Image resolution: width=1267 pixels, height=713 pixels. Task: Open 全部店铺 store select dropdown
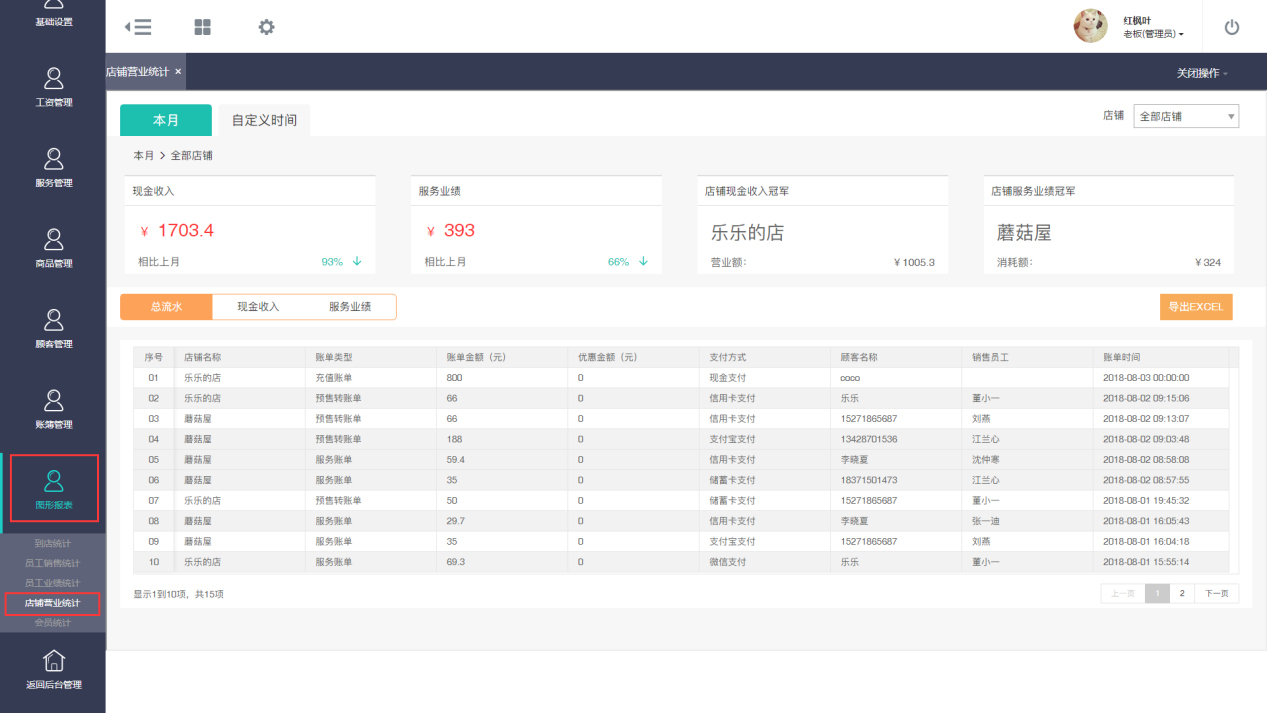pyautogui.click(x=1186, y=116)
